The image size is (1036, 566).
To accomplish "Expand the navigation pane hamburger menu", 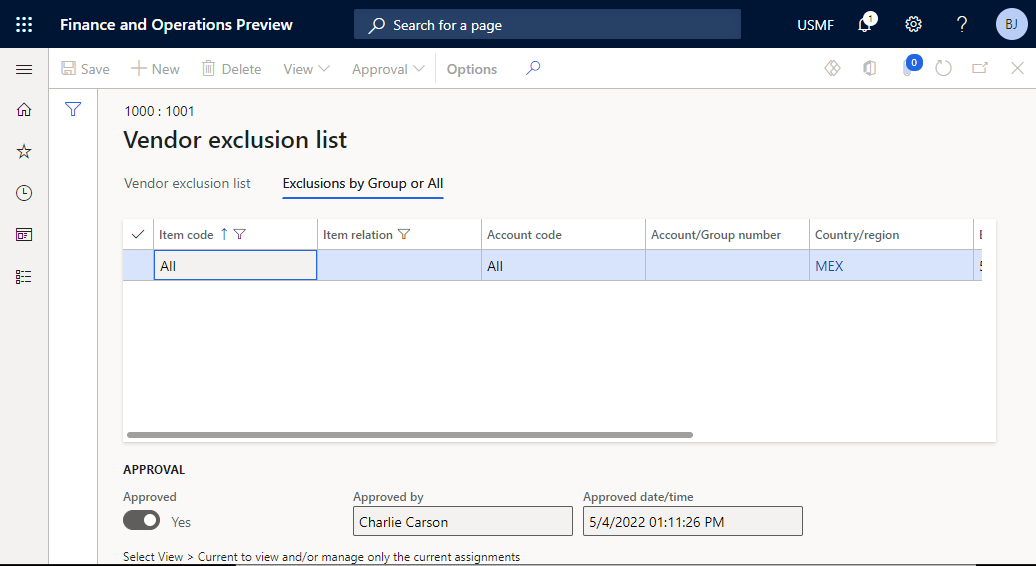I will tap(24, 69).
